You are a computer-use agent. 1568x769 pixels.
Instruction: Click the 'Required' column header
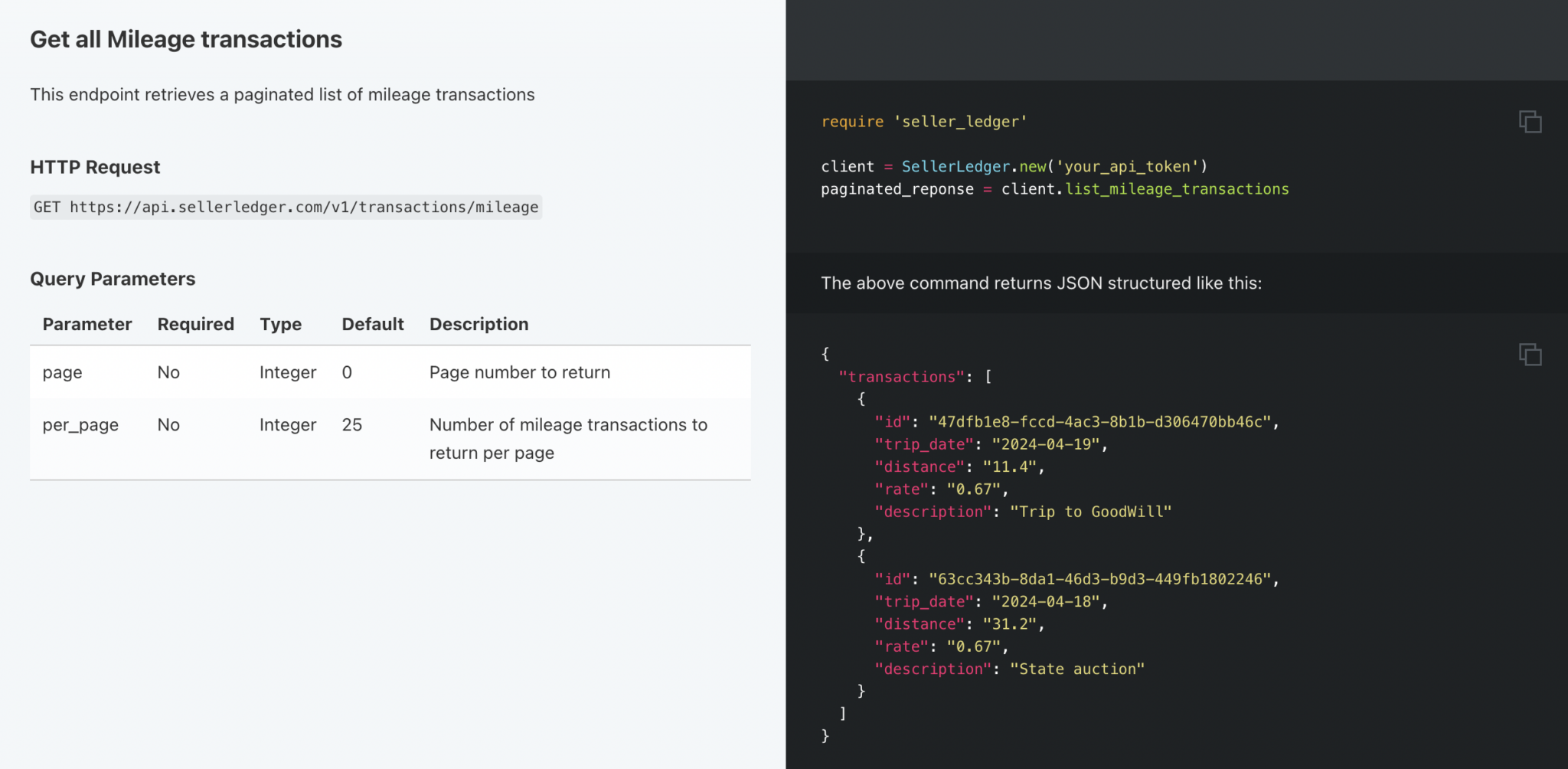click(x=195, y=324)
